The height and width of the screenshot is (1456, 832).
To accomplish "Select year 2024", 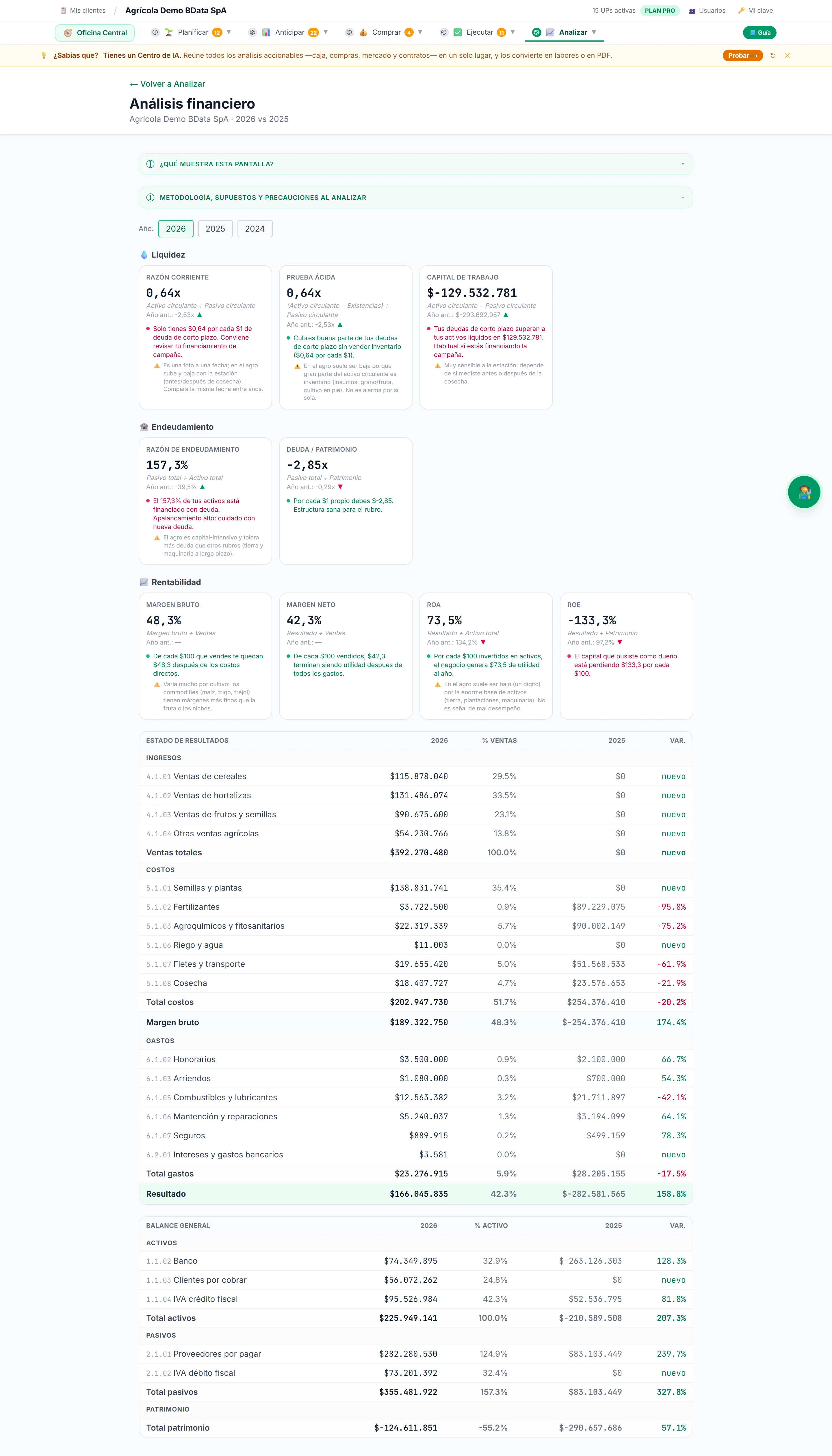I will click(x=255, y=228).
